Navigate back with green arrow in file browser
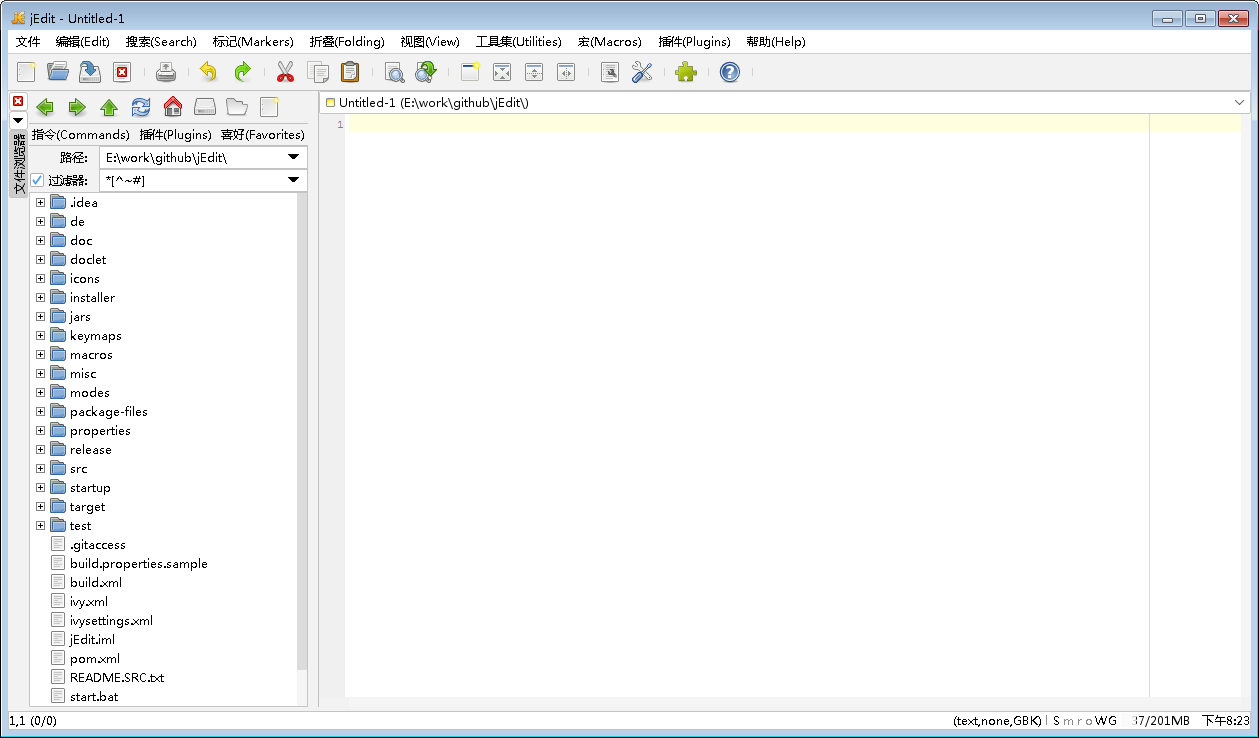Image resolution: width=1259 pixels, height=738 pixels. 45,106
